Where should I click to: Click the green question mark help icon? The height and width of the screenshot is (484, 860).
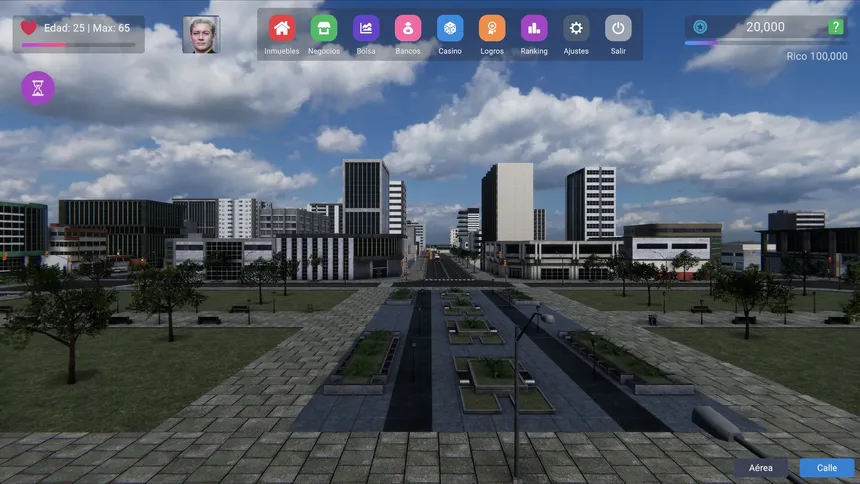click(x=836, y=27)
